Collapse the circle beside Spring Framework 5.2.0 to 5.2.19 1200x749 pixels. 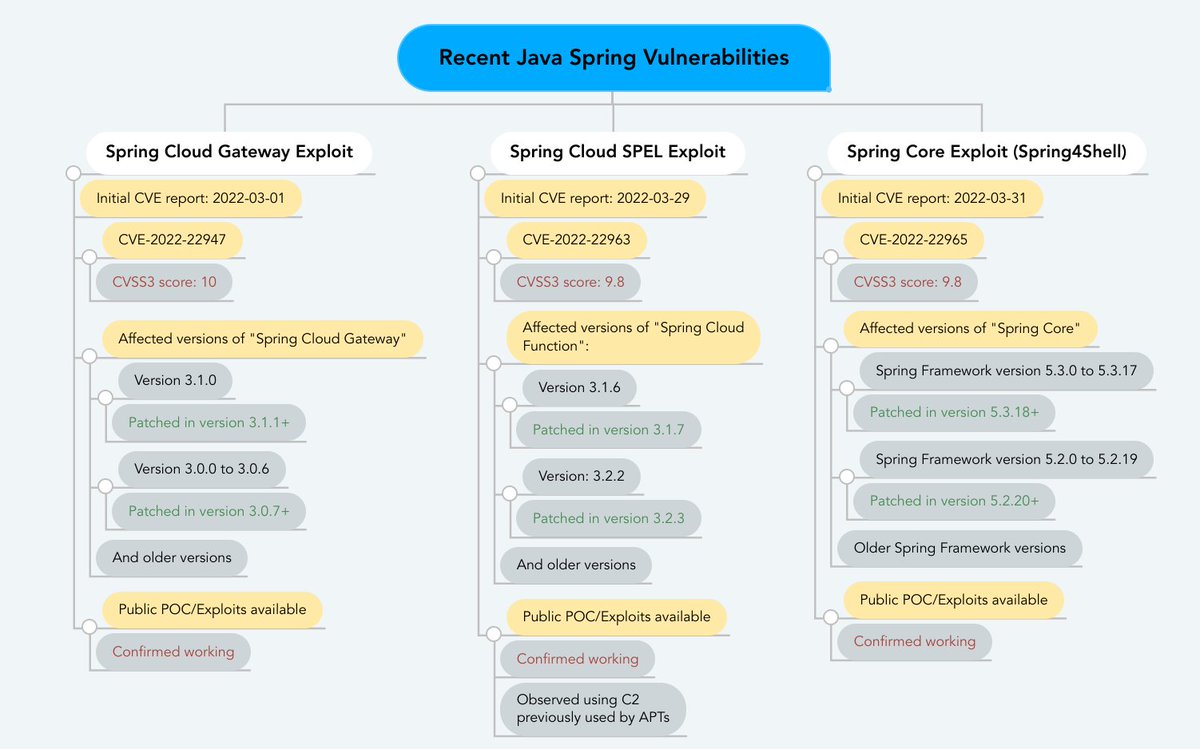coord(846,477)
